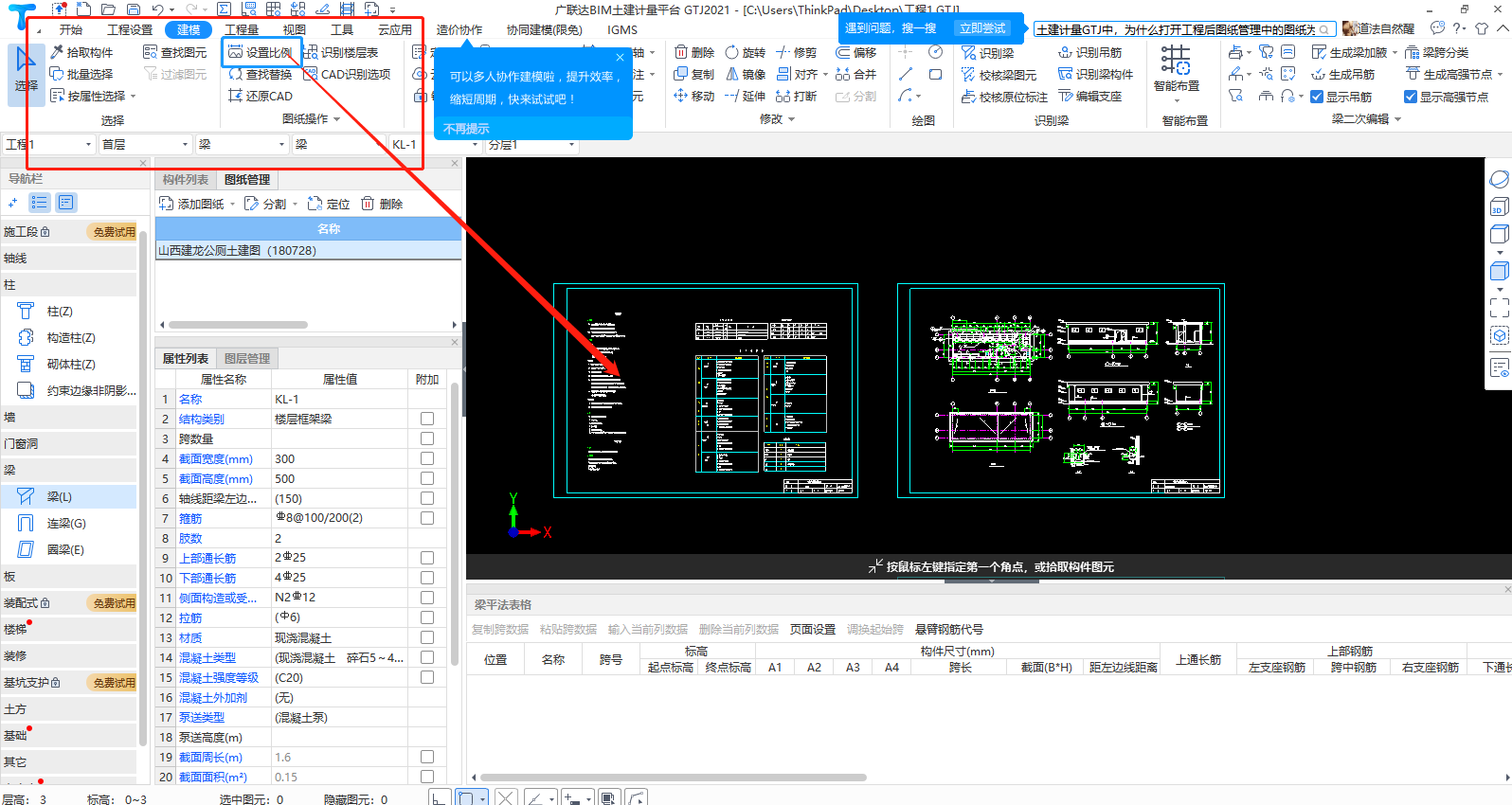
Task: Click the help search input field
Action: pos(1185,29)
